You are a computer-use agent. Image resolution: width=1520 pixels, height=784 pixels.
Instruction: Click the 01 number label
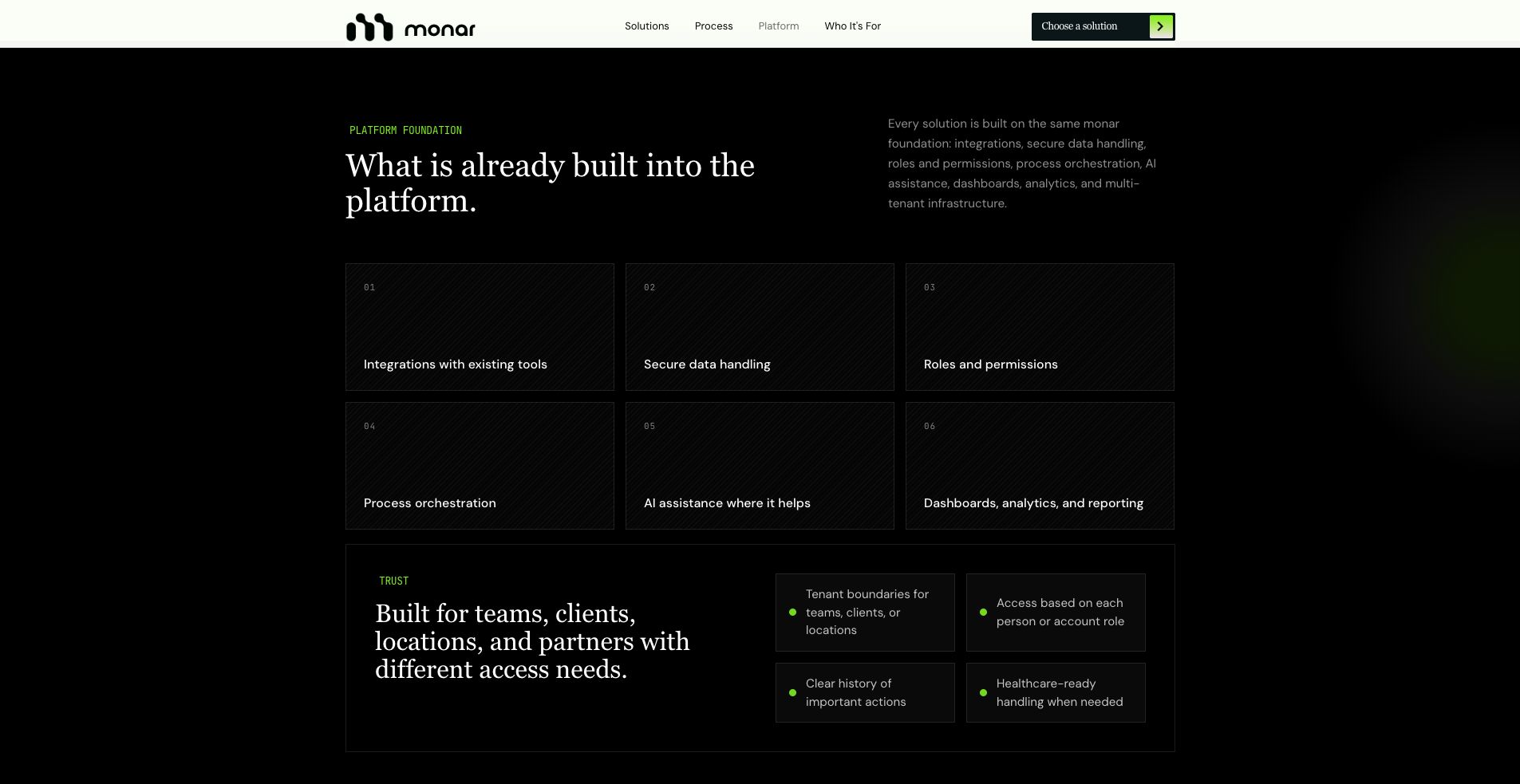pos(369,287)
